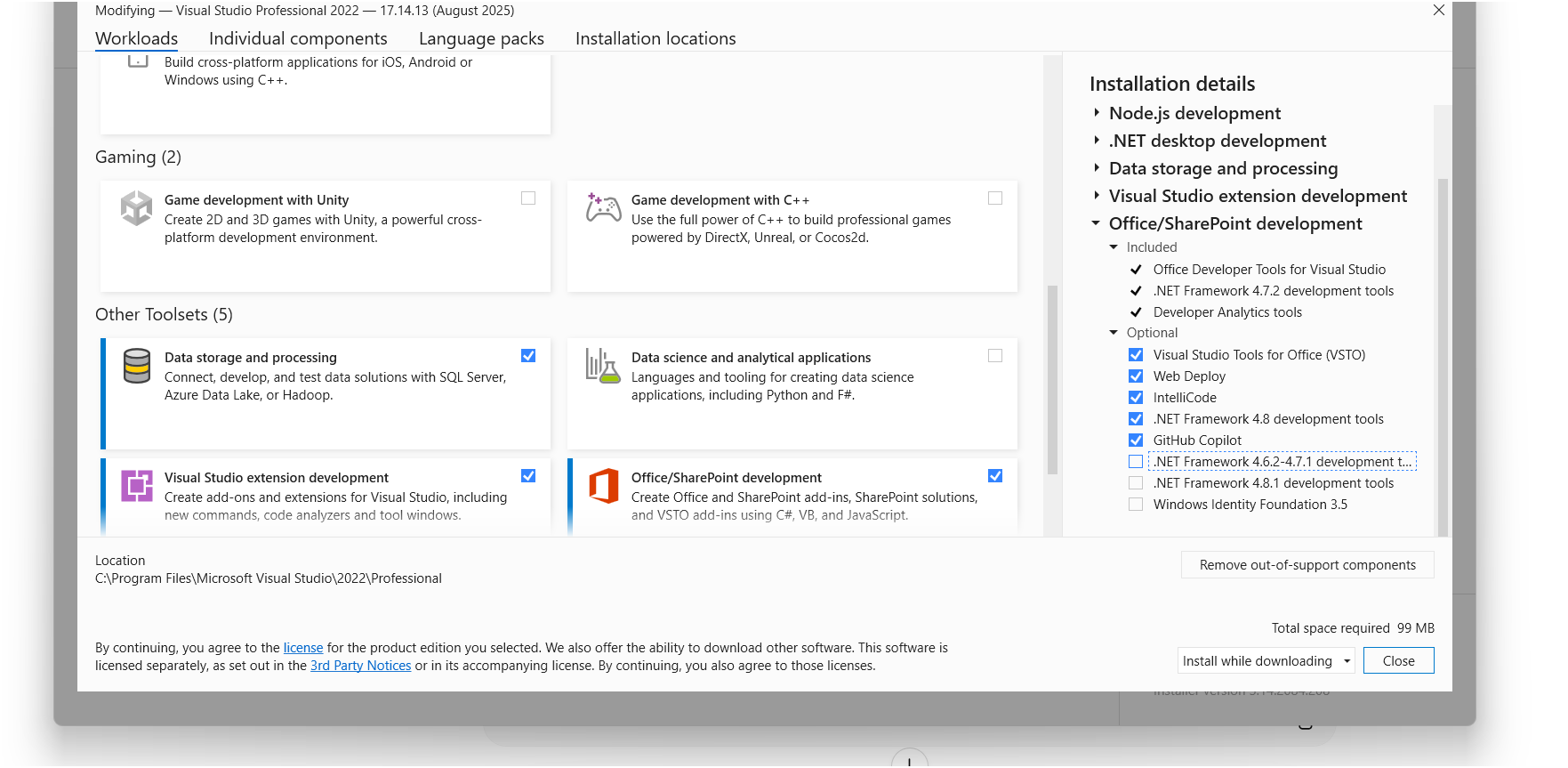Click the Close button
1568x768 pixels.
[1398, 661]
